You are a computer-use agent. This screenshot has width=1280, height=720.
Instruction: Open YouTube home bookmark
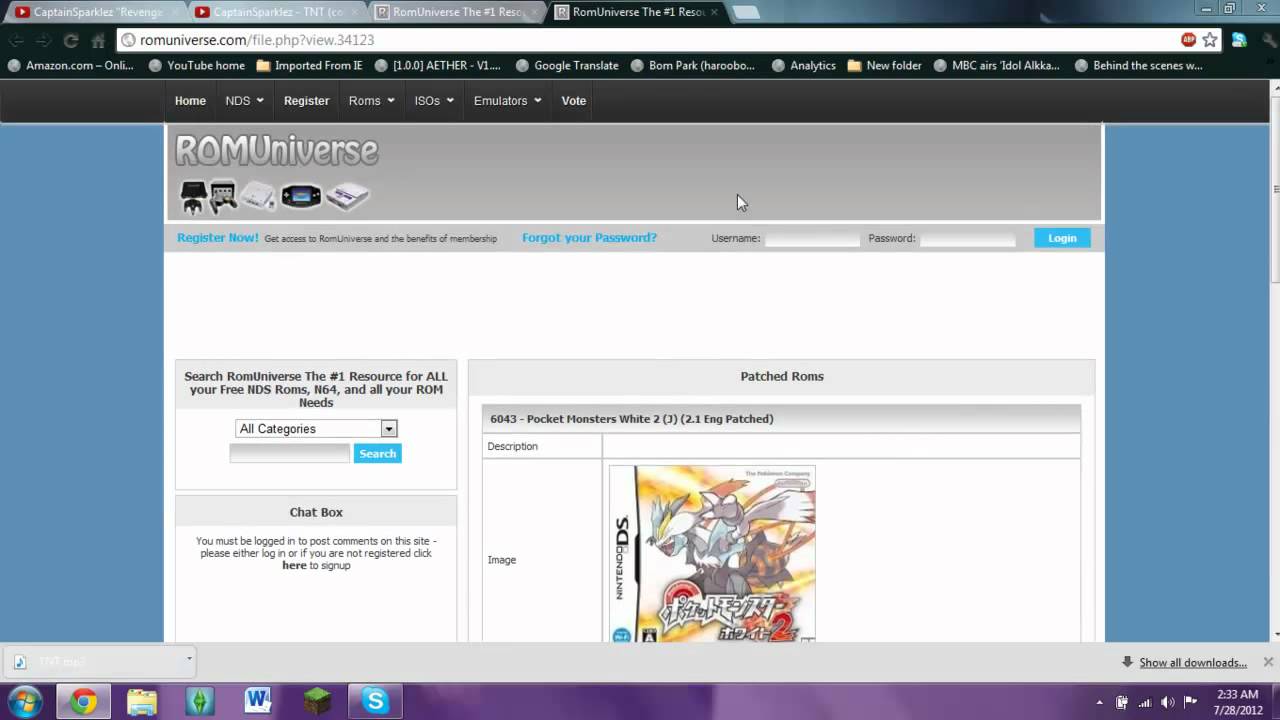pyautogui.click(x=196, y=66)
